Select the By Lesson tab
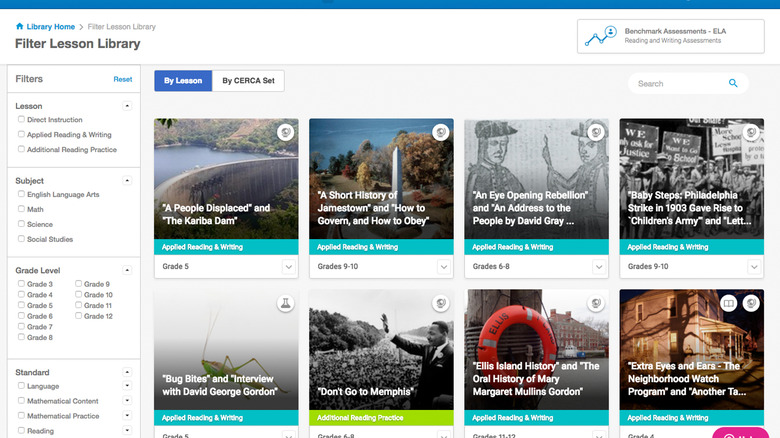The width and height of the screenshot is (780, 438). coord(183,81)
